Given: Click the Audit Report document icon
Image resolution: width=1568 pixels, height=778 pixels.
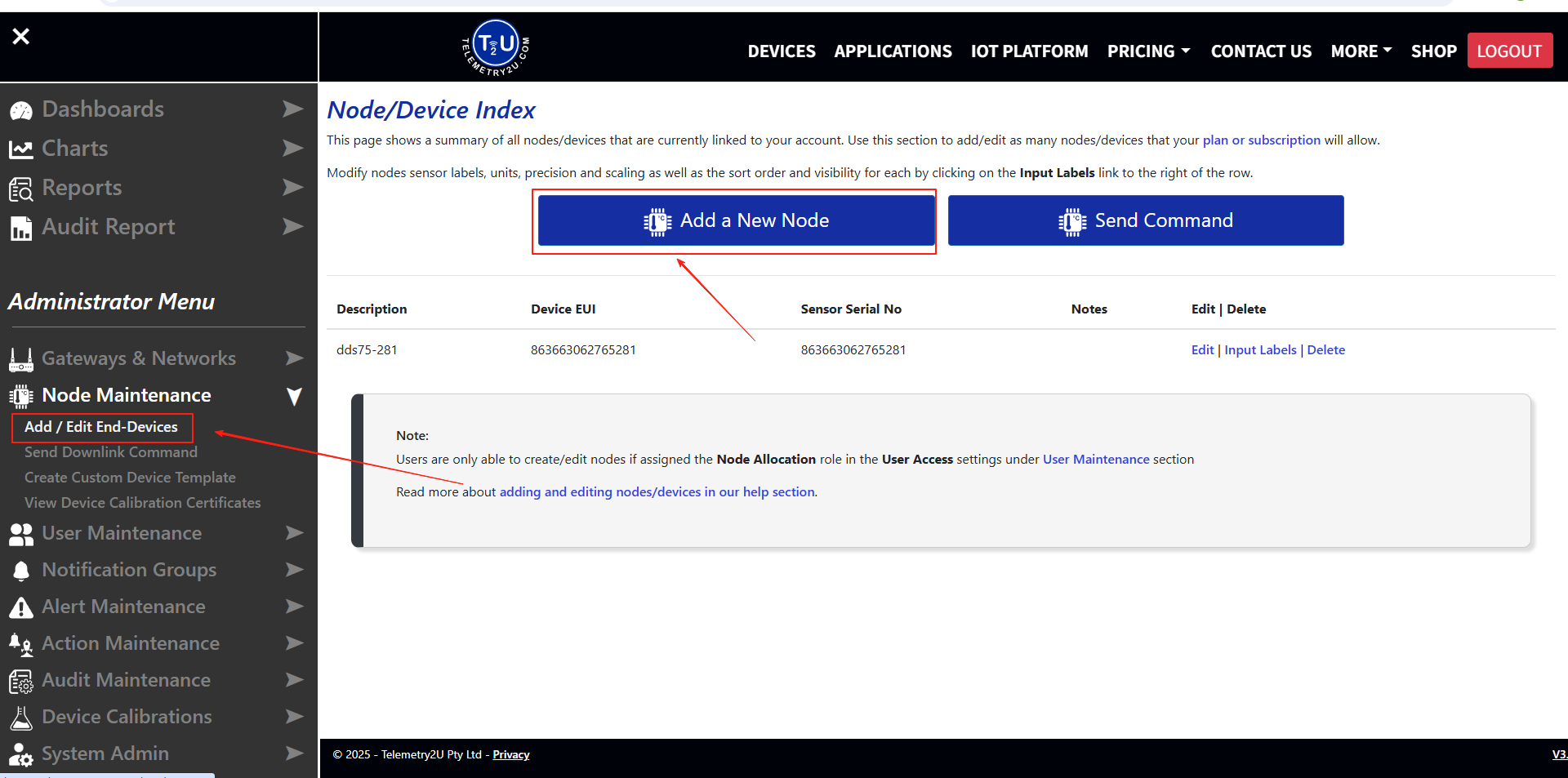Looking at the screenshot, I should [x=21, y=229].
